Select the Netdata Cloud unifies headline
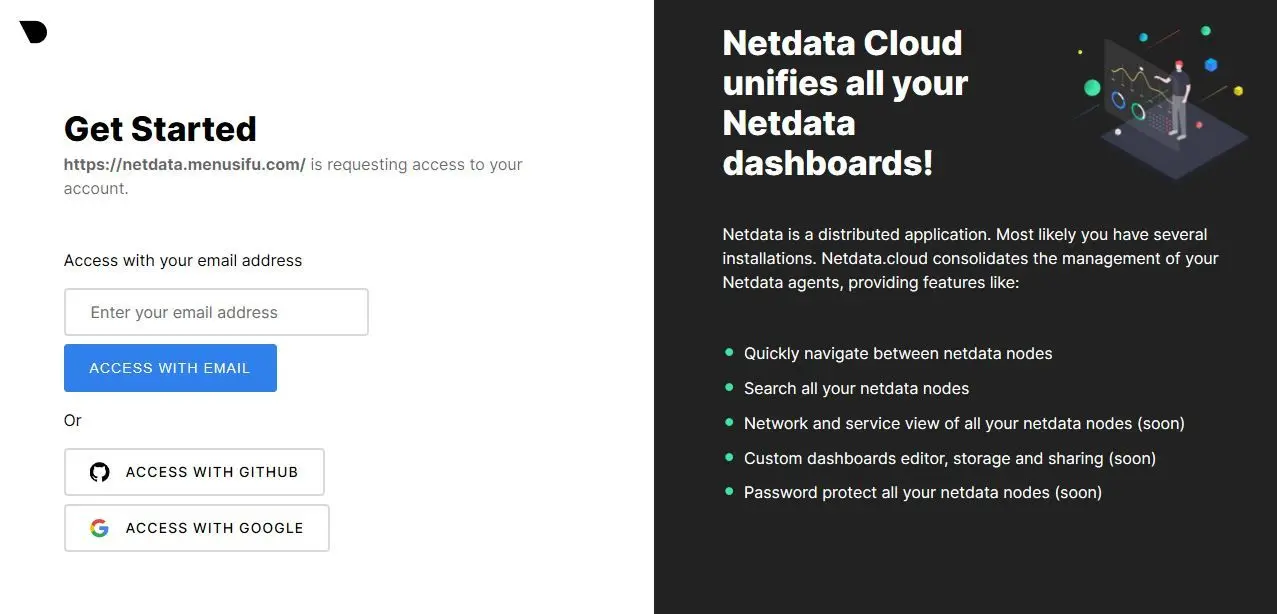This screenshot has width=1277, height=614. click(x=845, y=102)
